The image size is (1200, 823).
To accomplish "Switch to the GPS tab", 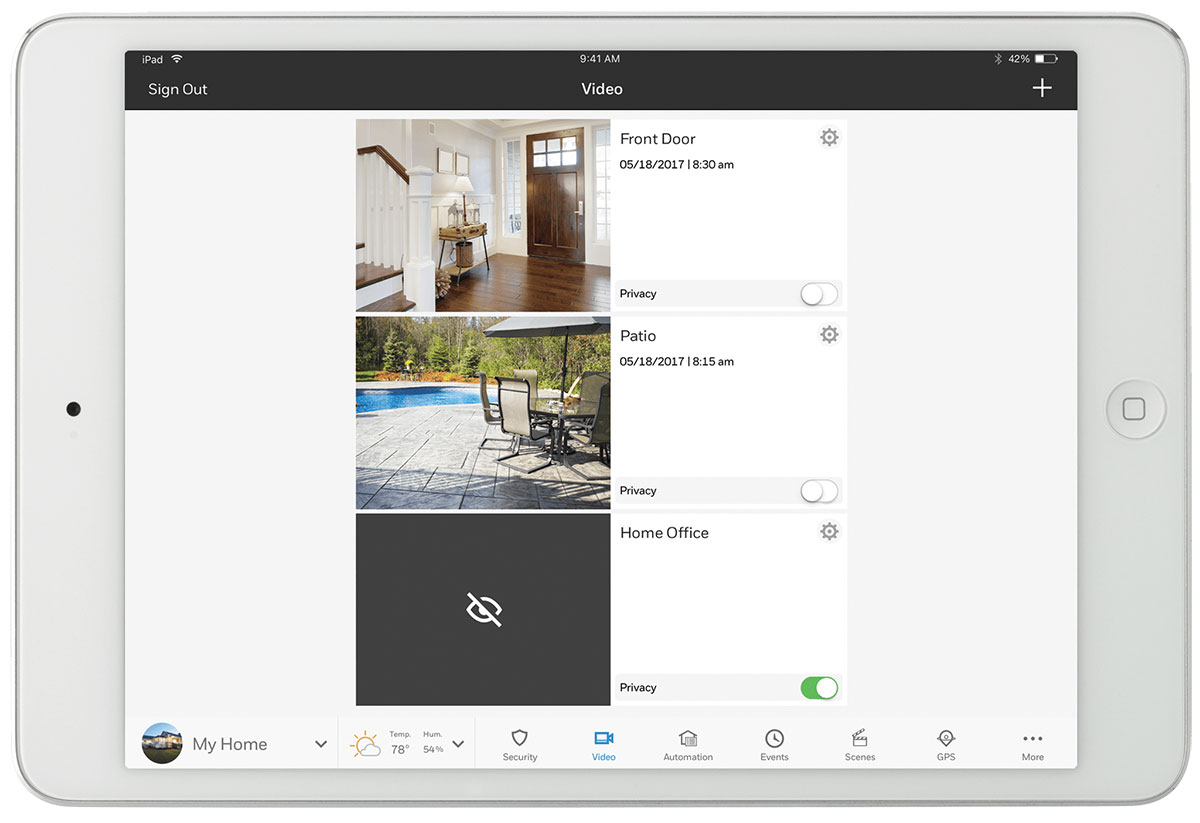I will 946,745.
